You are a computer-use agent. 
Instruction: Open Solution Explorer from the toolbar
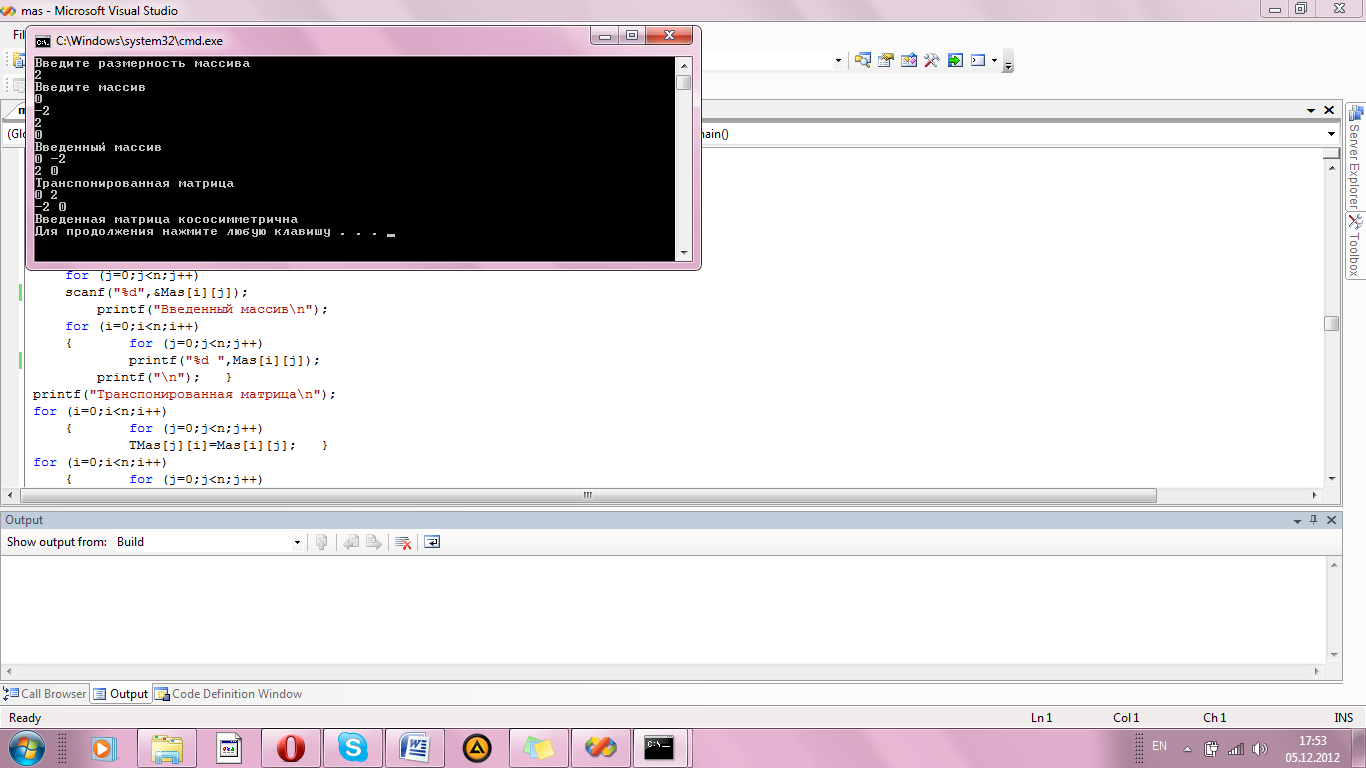coord(862,60)
